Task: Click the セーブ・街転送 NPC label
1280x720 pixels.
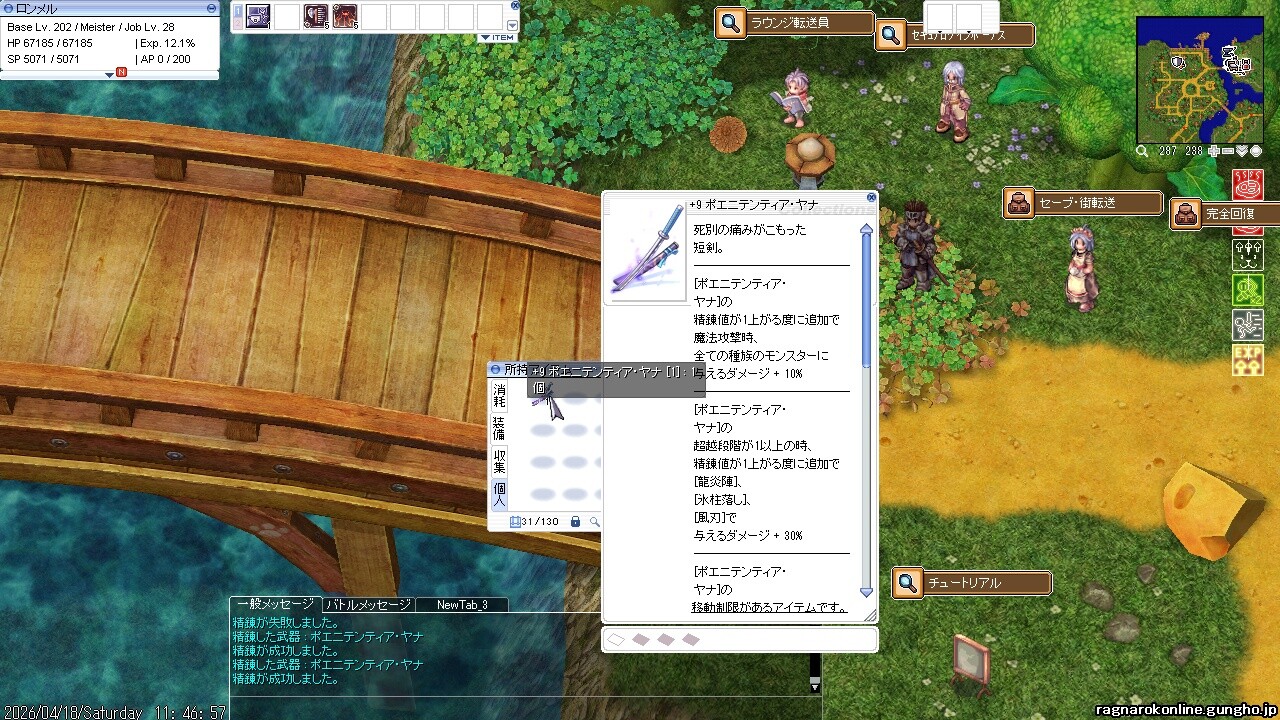Action: tap(1083, 203)
